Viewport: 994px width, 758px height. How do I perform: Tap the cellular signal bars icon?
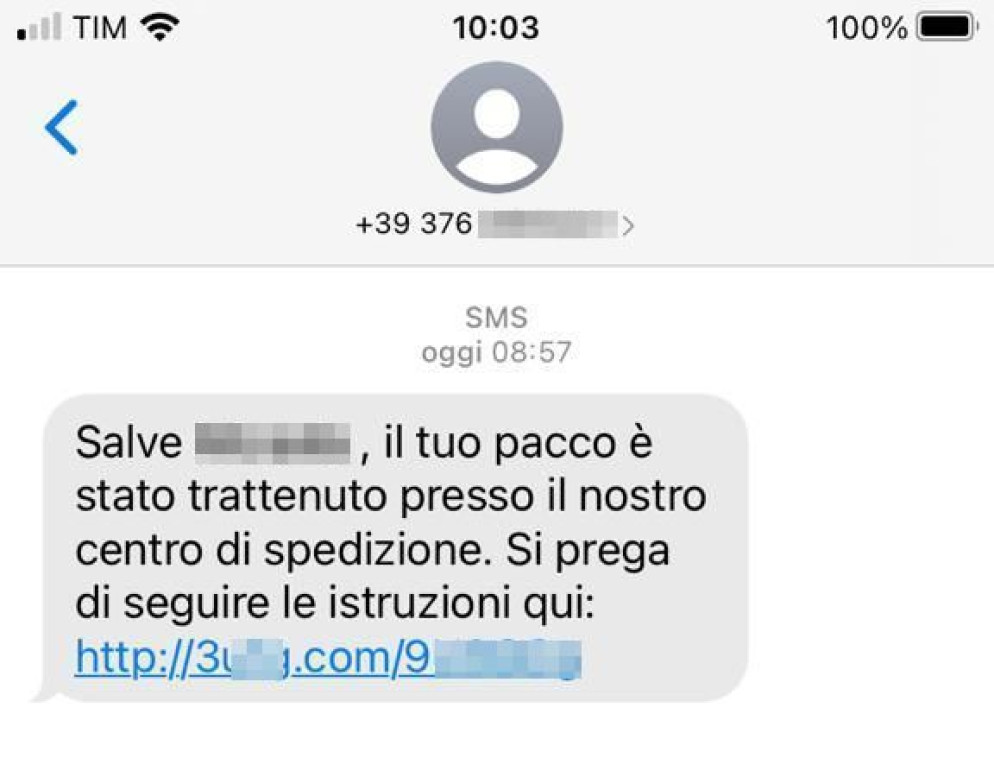tap(39, 27)
